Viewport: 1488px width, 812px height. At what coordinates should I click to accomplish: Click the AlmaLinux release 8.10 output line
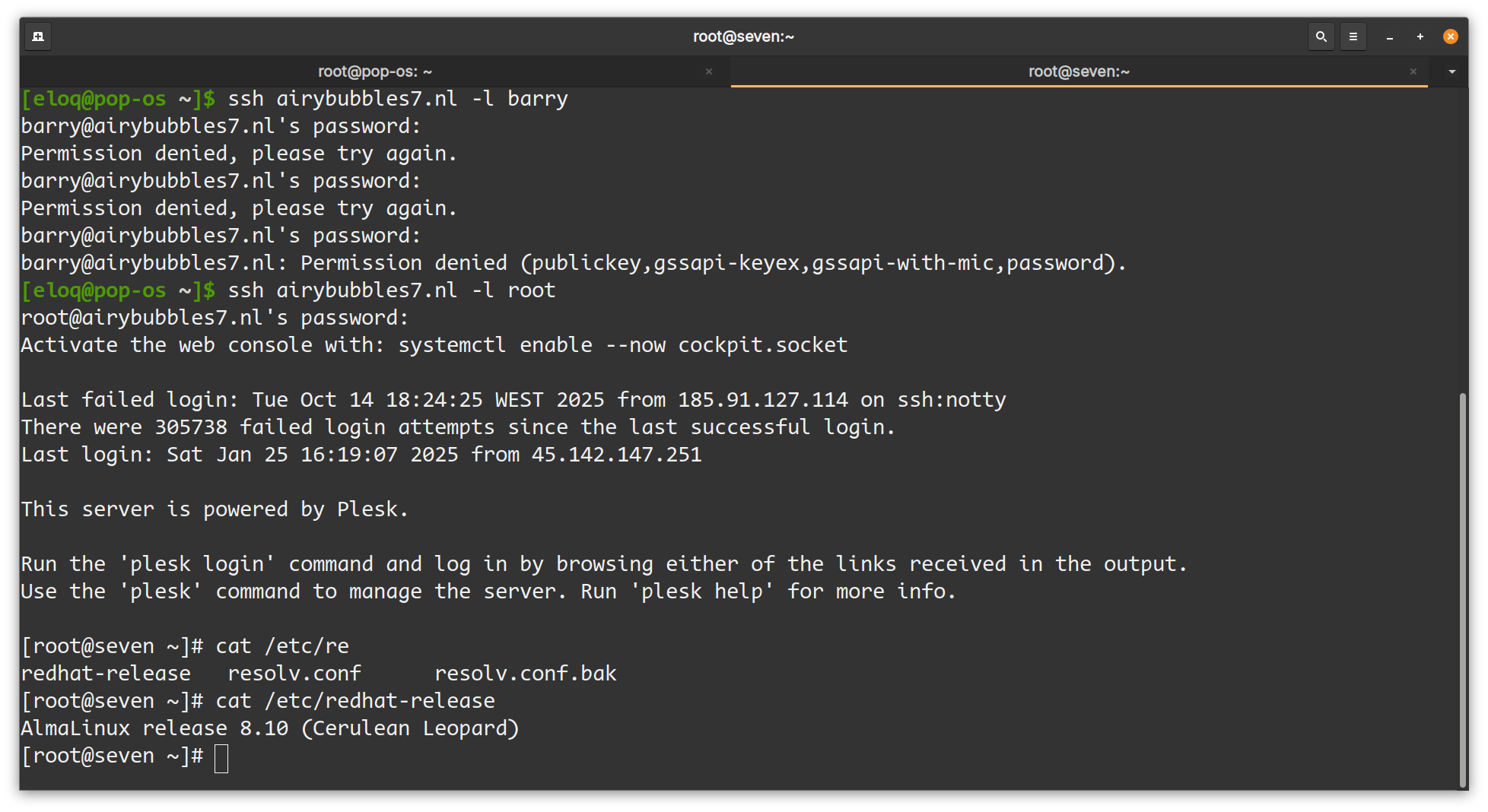pyautogui.click(x=269, y=728)
